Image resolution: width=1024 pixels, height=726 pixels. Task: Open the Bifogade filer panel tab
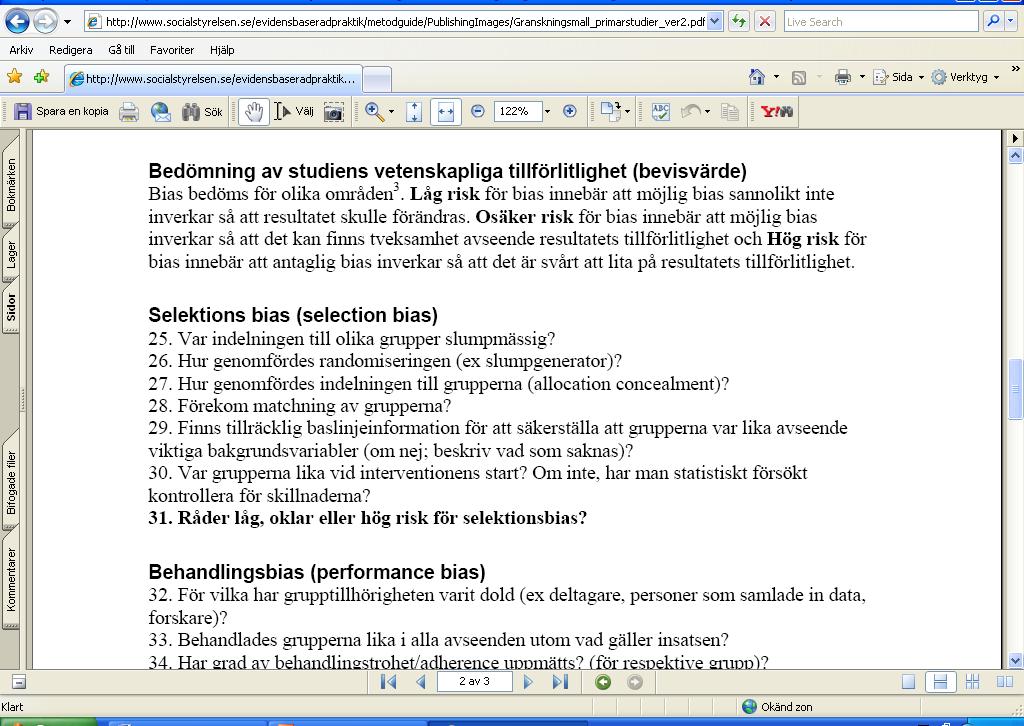point(10,482)
